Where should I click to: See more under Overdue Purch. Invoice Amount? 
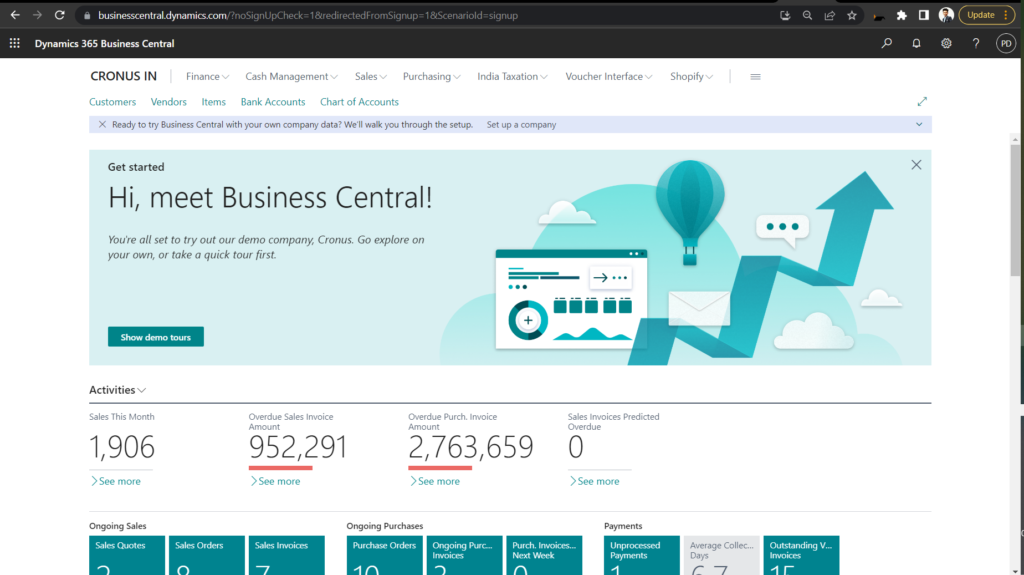[x=434, y=481]
